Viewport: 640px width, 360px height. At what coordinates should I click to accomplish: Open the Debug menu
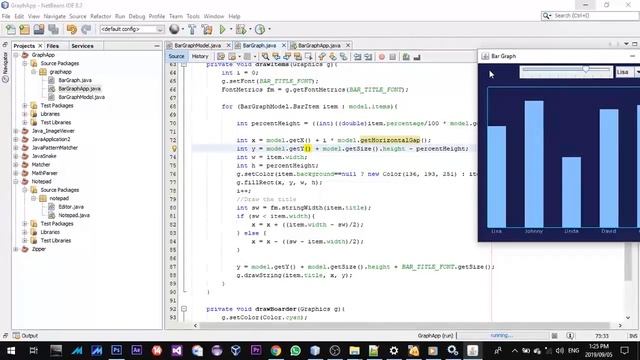[x=137, y=16]
